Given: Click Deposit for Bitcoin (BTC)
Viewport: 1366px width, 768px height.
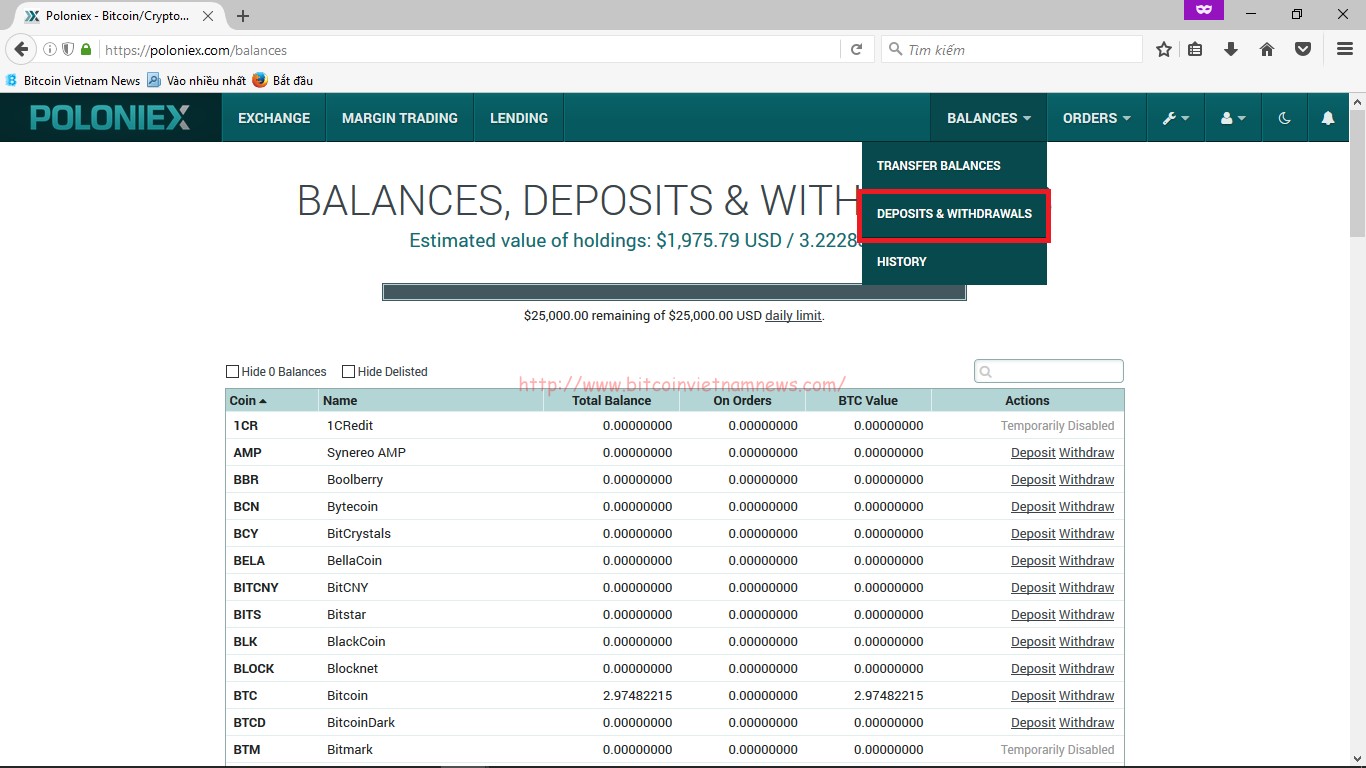Looking at the screenshot, I should pyautogui.click(x=1033, y=695).
